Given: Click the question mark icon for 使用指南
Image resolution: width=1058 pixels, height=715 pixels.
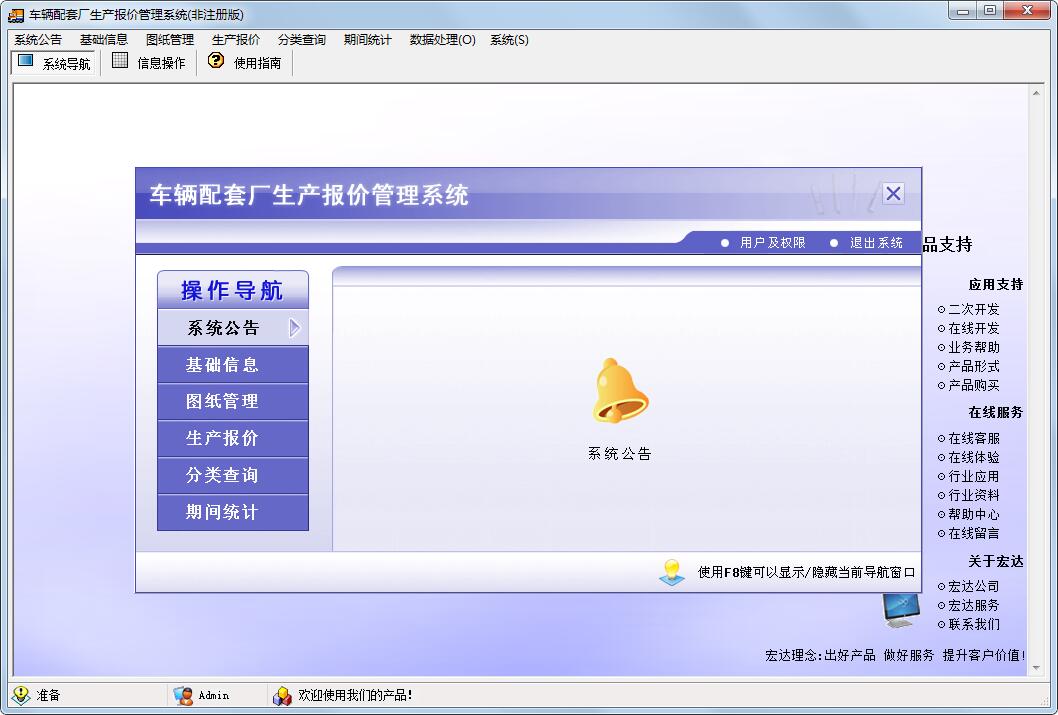Looking at the screenshot, I should tap(216, 61).
